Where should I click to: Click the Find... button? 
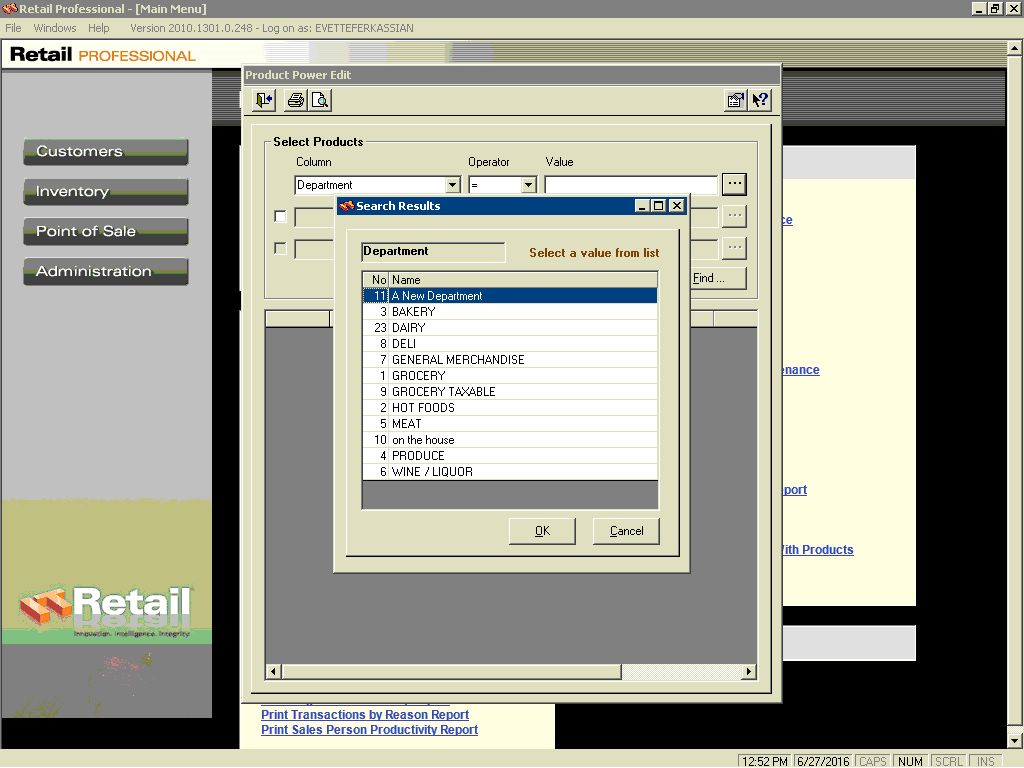pos(717,278)
